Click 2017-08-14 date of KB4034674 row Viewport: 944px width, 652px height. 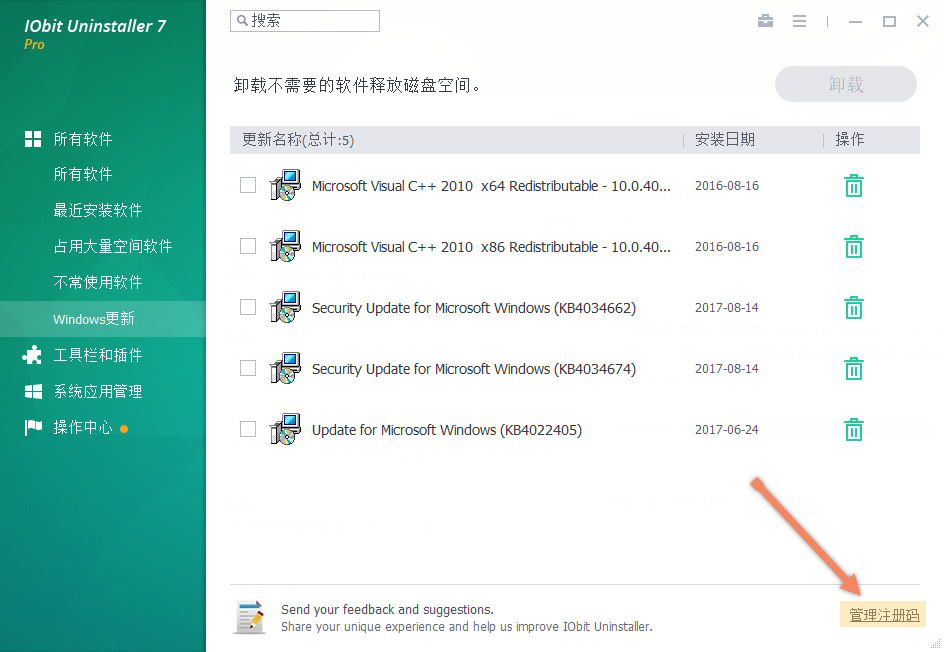(x=727, y=368)
